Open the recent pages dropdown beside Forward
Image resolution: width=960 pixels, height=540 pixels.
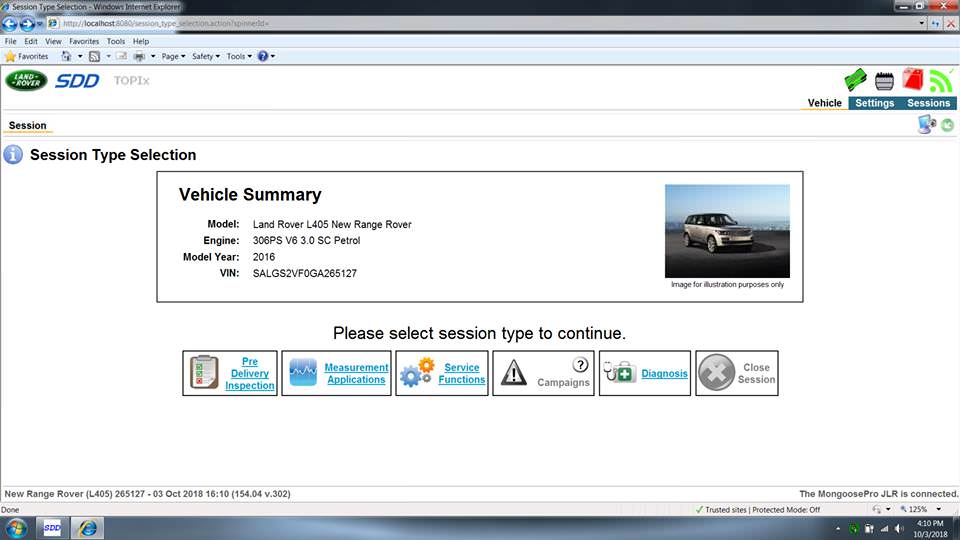[40, 24]
